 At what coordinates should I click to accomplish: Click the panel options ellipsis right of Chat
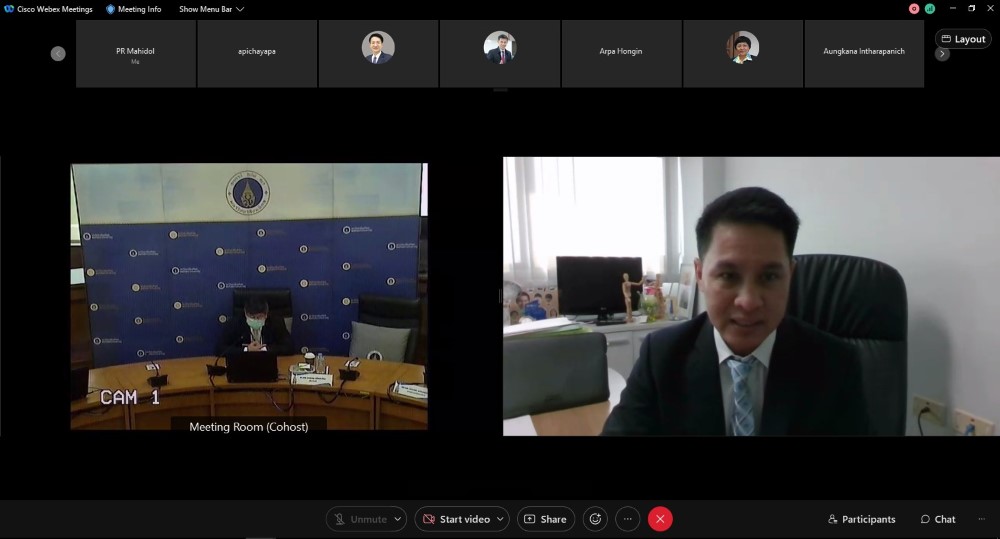click(981, 519)
